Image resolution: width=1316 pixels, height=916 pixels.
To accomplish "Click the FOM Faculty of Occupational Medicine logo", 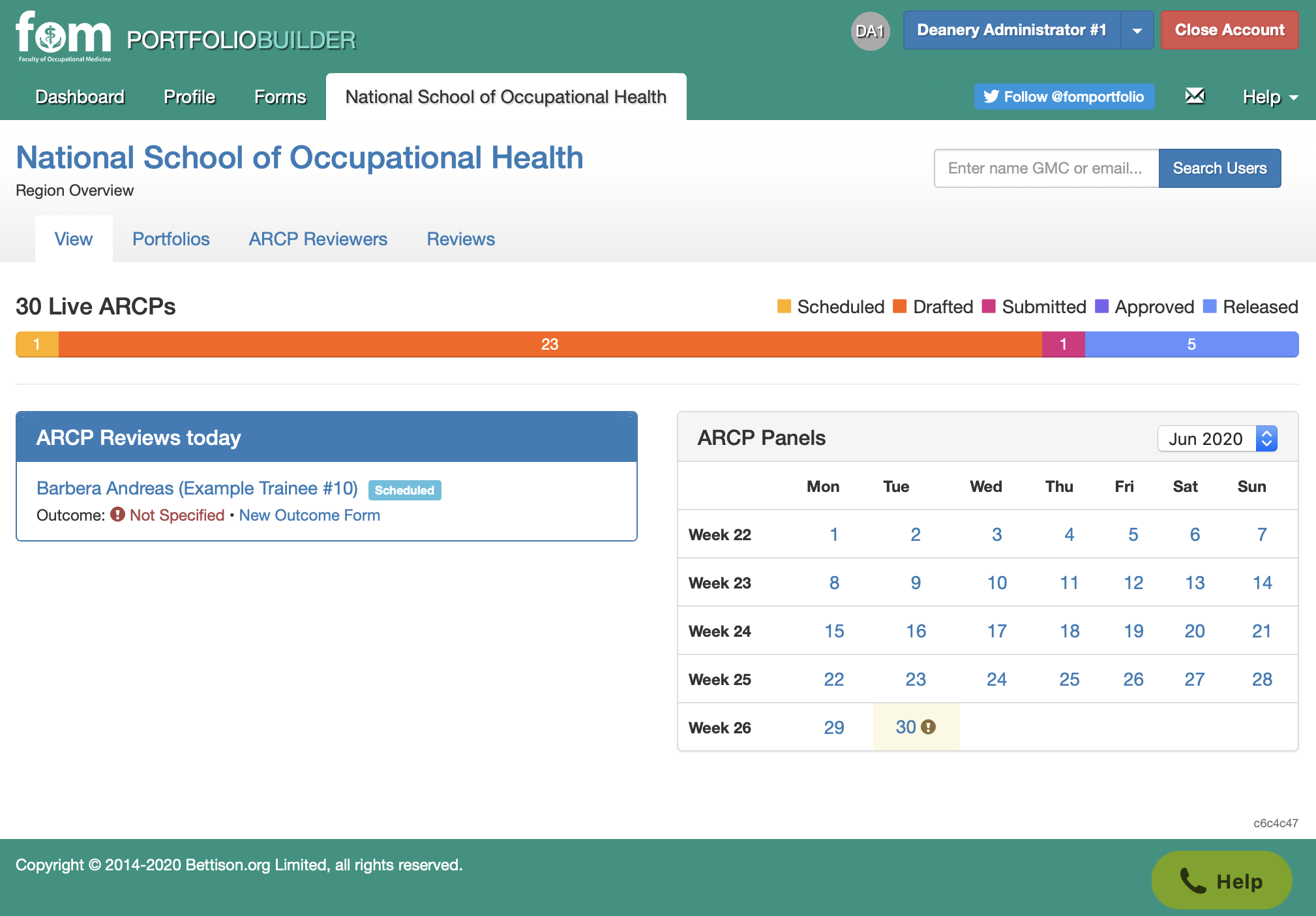I will coord(64,37).
